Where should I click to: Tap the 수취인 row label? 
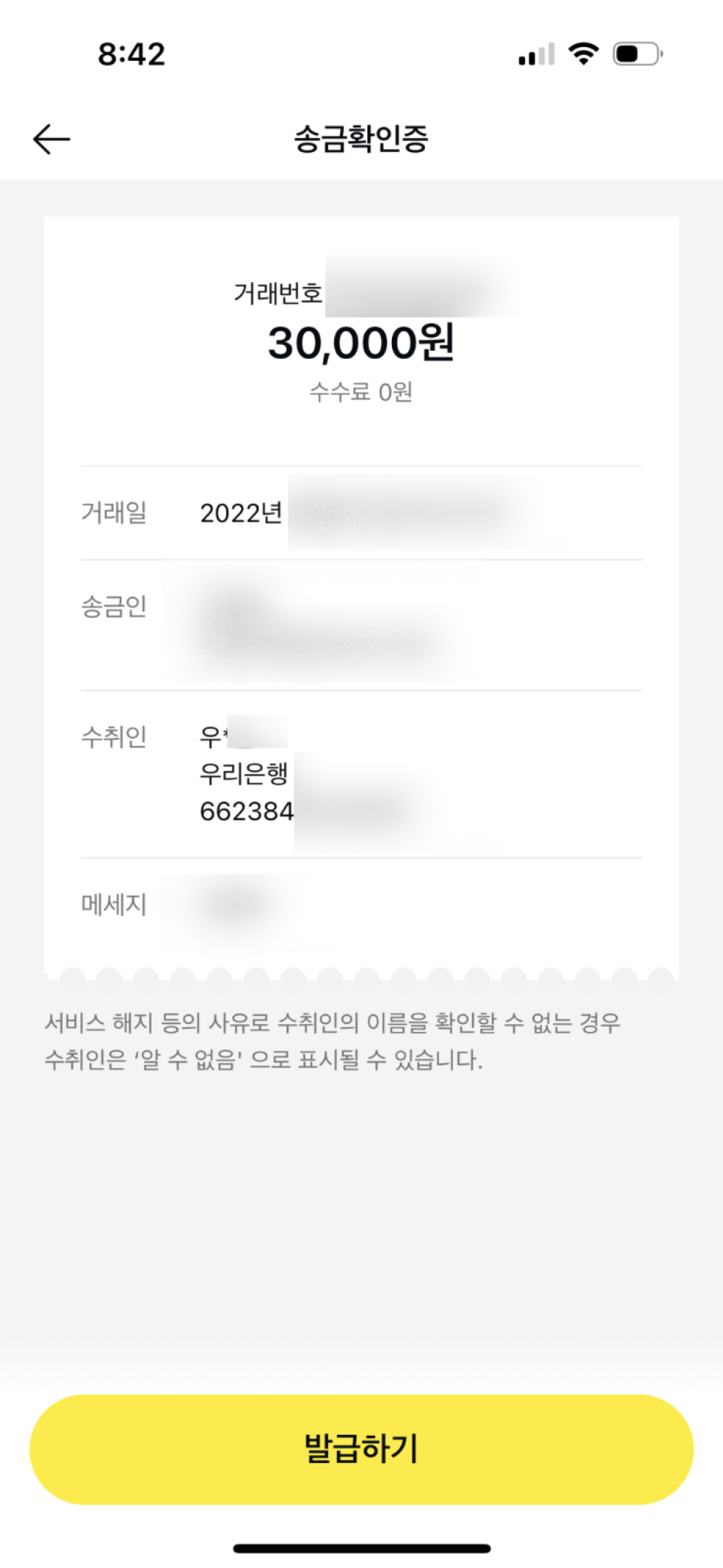point(114,736)
